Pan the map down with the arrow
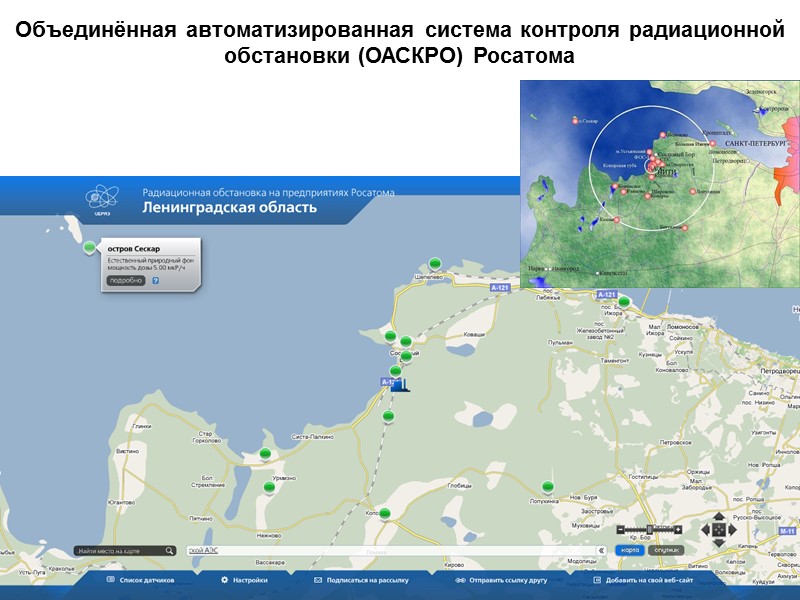800x600 pixels. click(x=718, y=543)
